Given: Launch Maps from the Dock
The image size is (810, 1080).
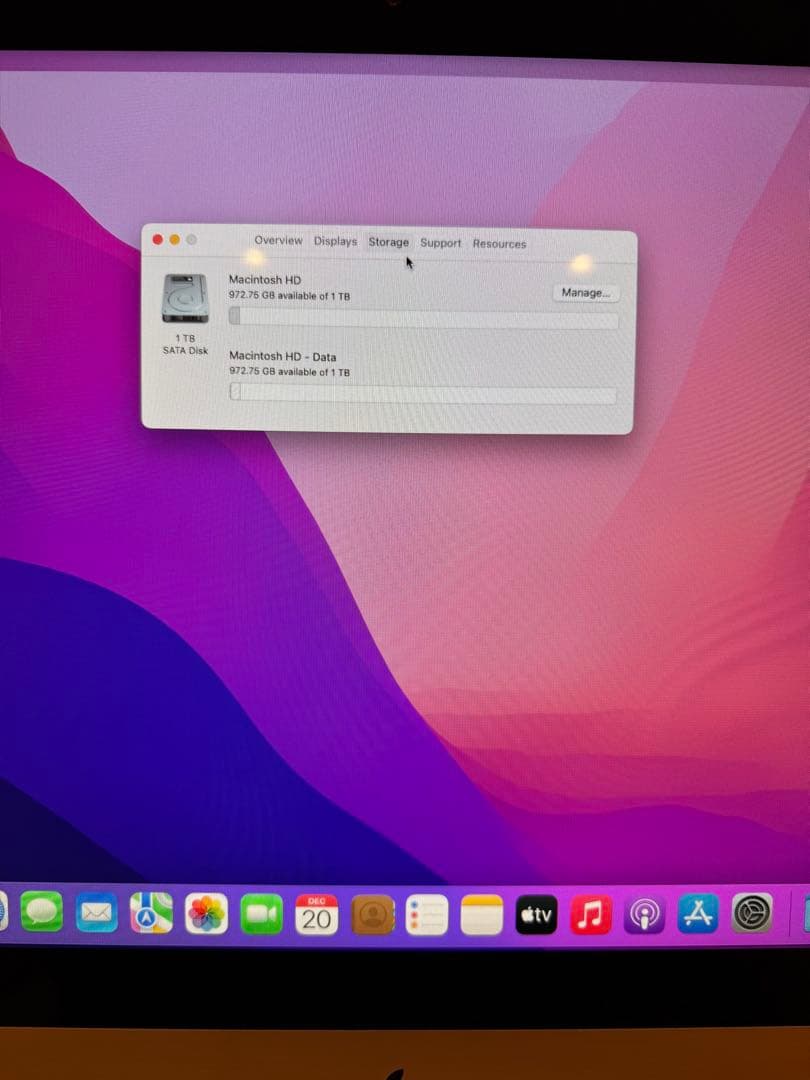Looking at the screenshot, I should click(x=150, y=913).
